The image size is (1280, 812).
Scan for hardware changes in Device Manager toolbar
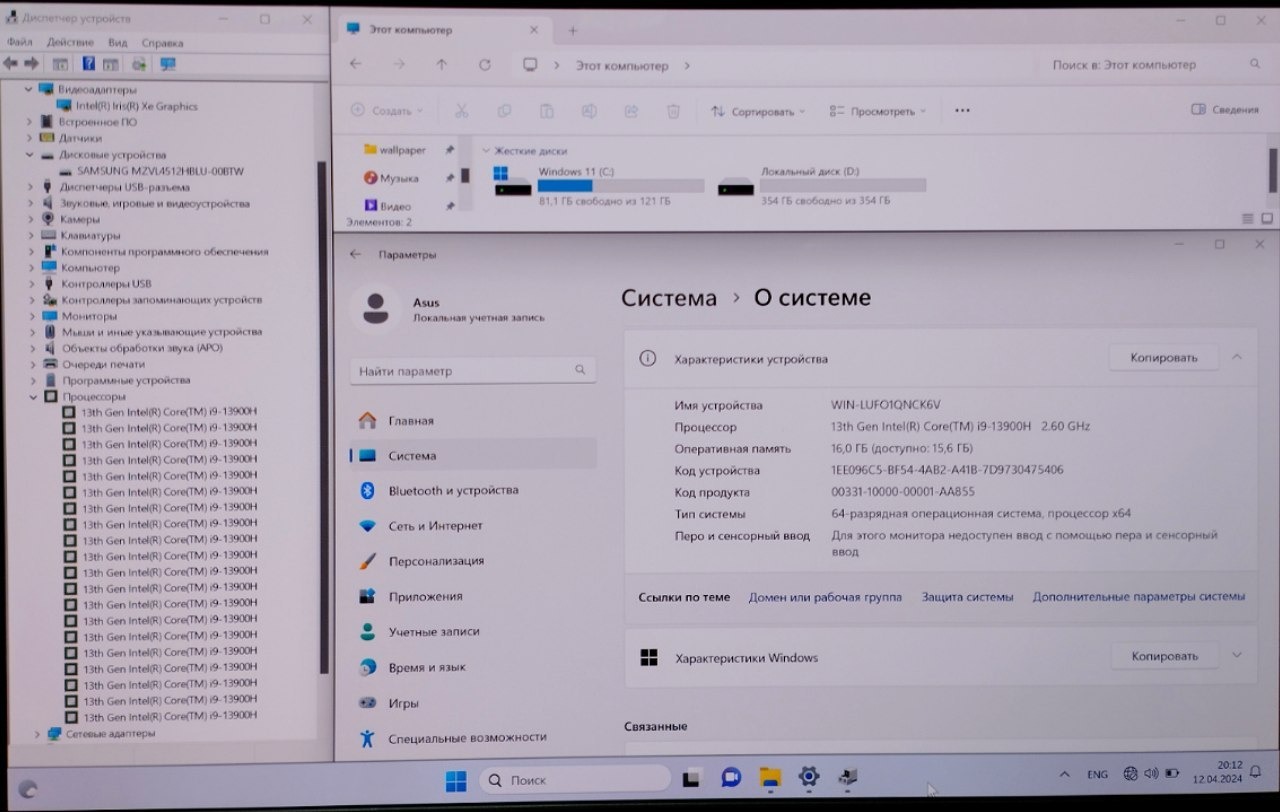pyautogui.click(x=167, y=64)
